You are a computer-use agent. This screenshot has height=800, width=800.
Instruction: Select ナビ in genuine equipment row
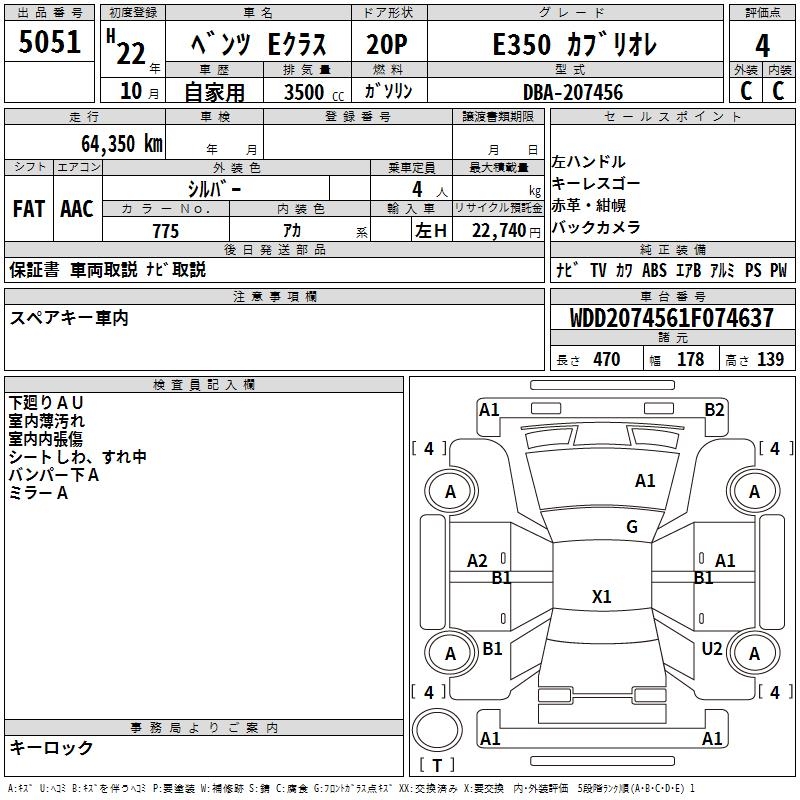tap(567, 270)
